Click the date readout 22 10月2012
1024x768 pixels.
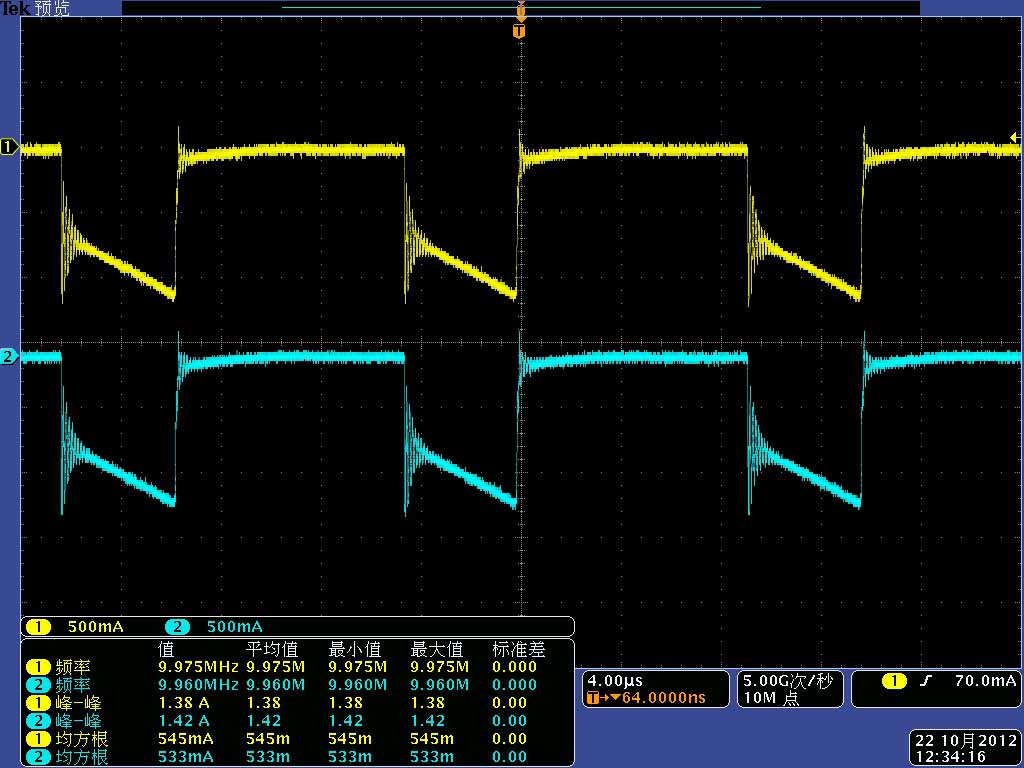tap(965, 741)
